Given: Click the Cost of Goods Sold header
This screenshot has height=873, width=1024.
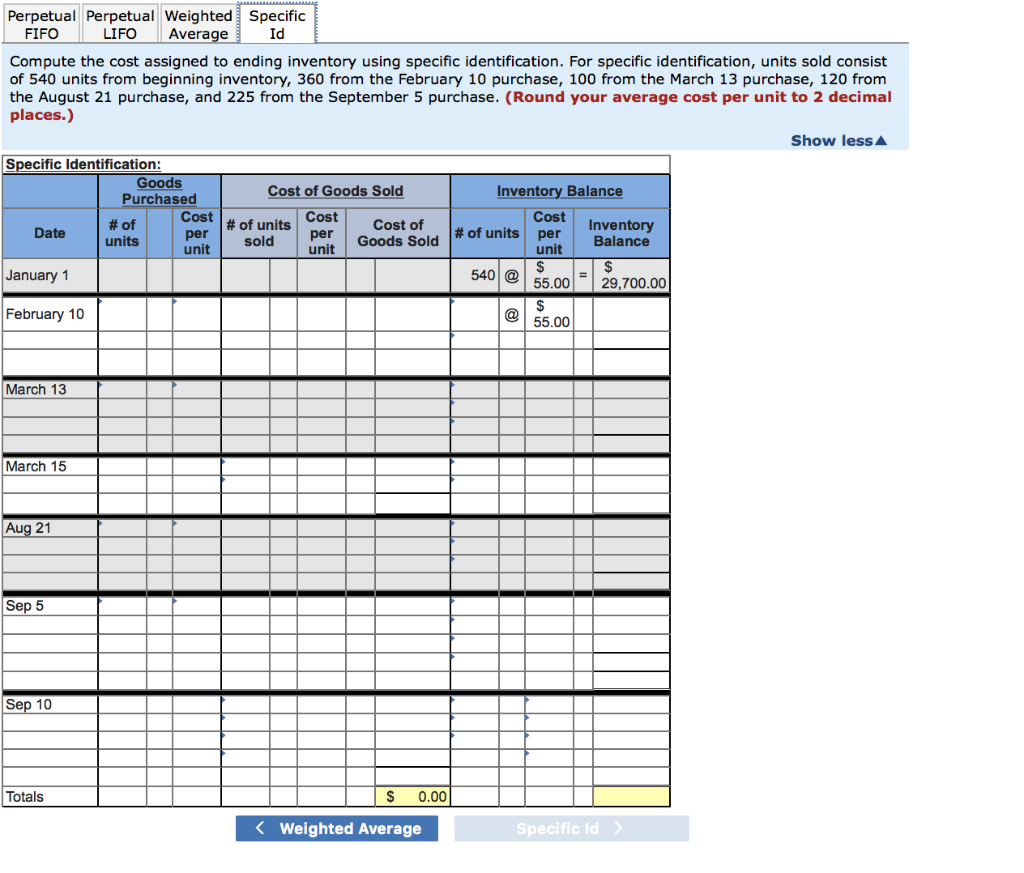Looking at the screenshot, I should 335,191.
